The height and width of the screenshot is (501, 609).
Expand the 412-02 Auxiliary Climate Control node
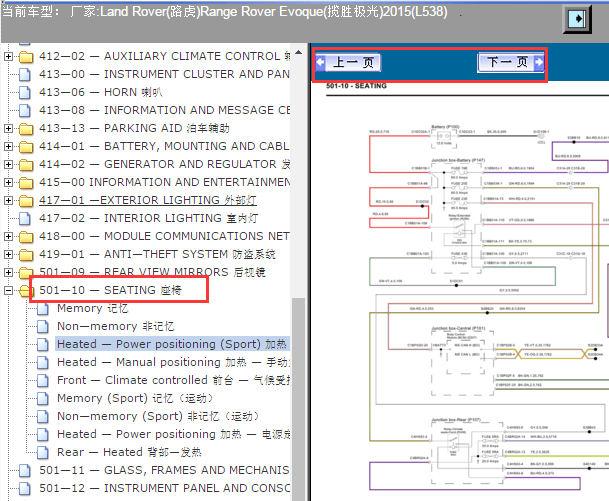point(8,56)
